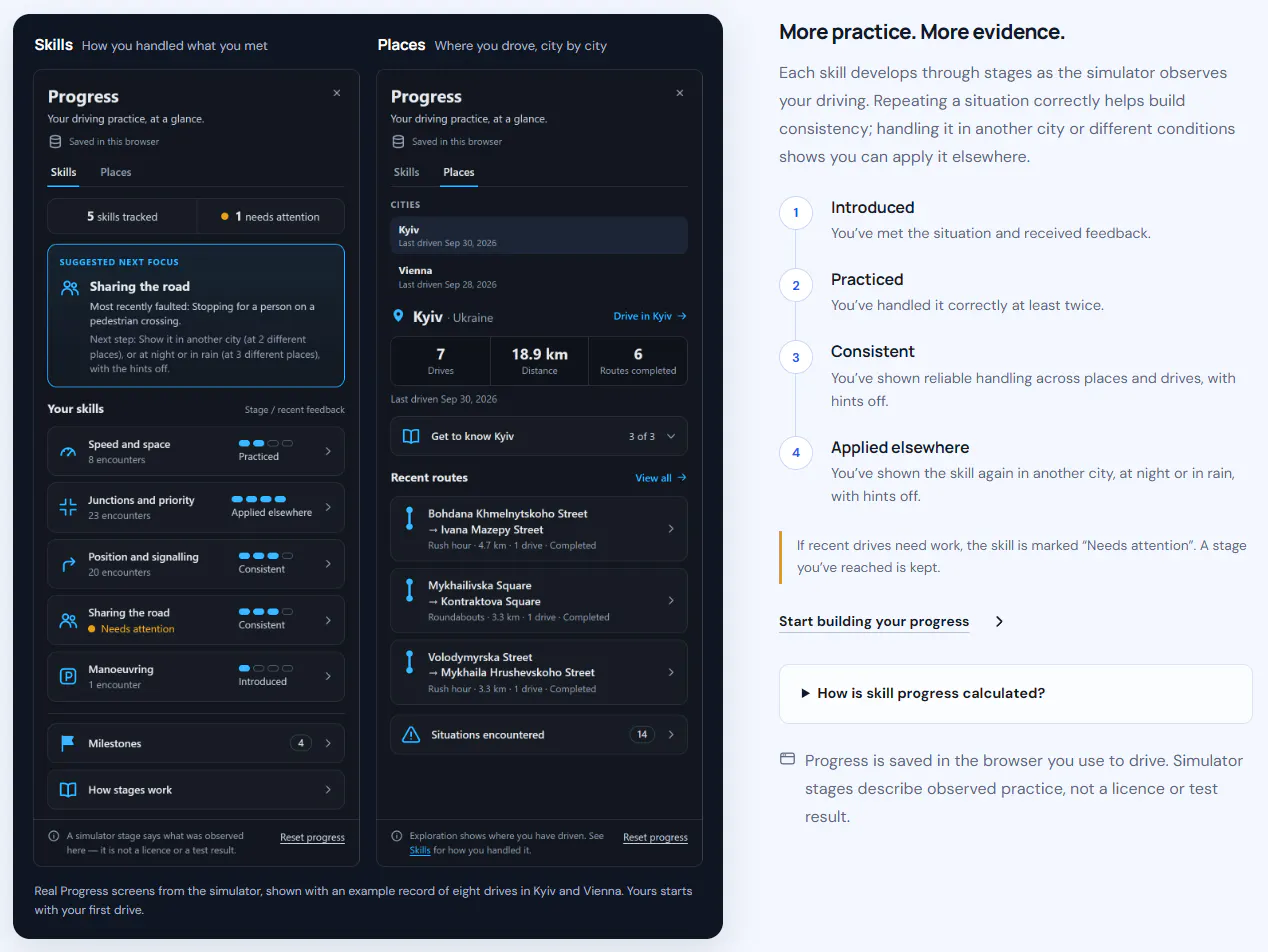
Task: Click the database icon in the Places panel
Action: click(x=398, y=142)
